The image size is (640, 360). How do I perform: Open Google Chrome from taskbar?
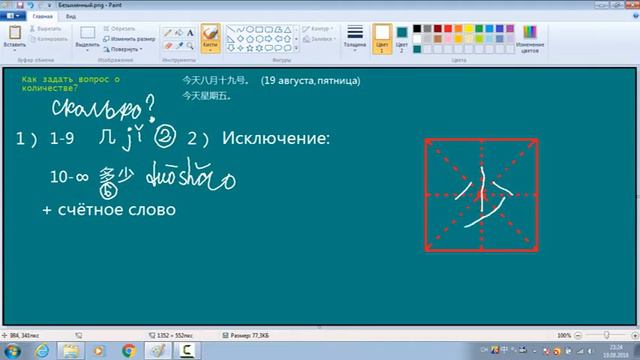tap(129, 351)
